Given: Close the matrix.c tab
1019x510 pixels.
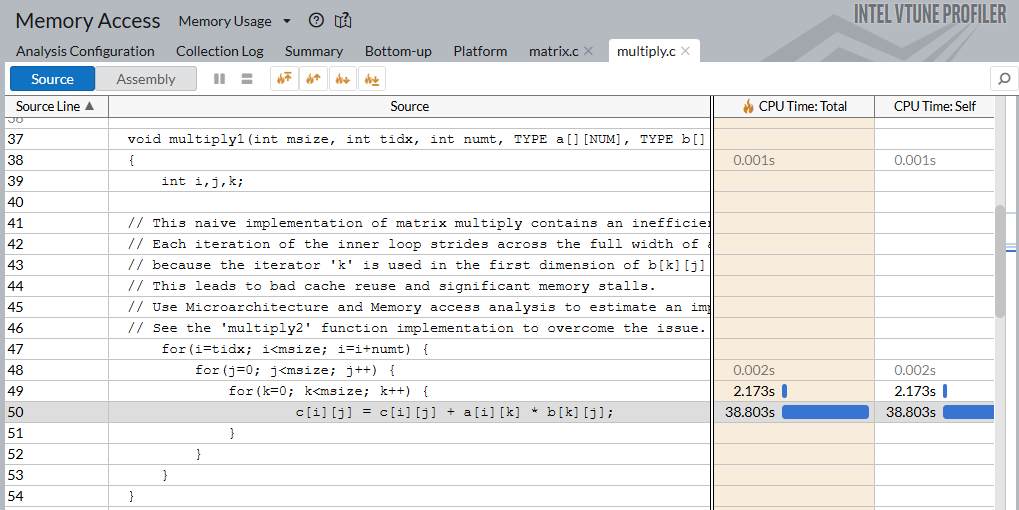Looking at the screenshot, I should click(x=588, y=51).
